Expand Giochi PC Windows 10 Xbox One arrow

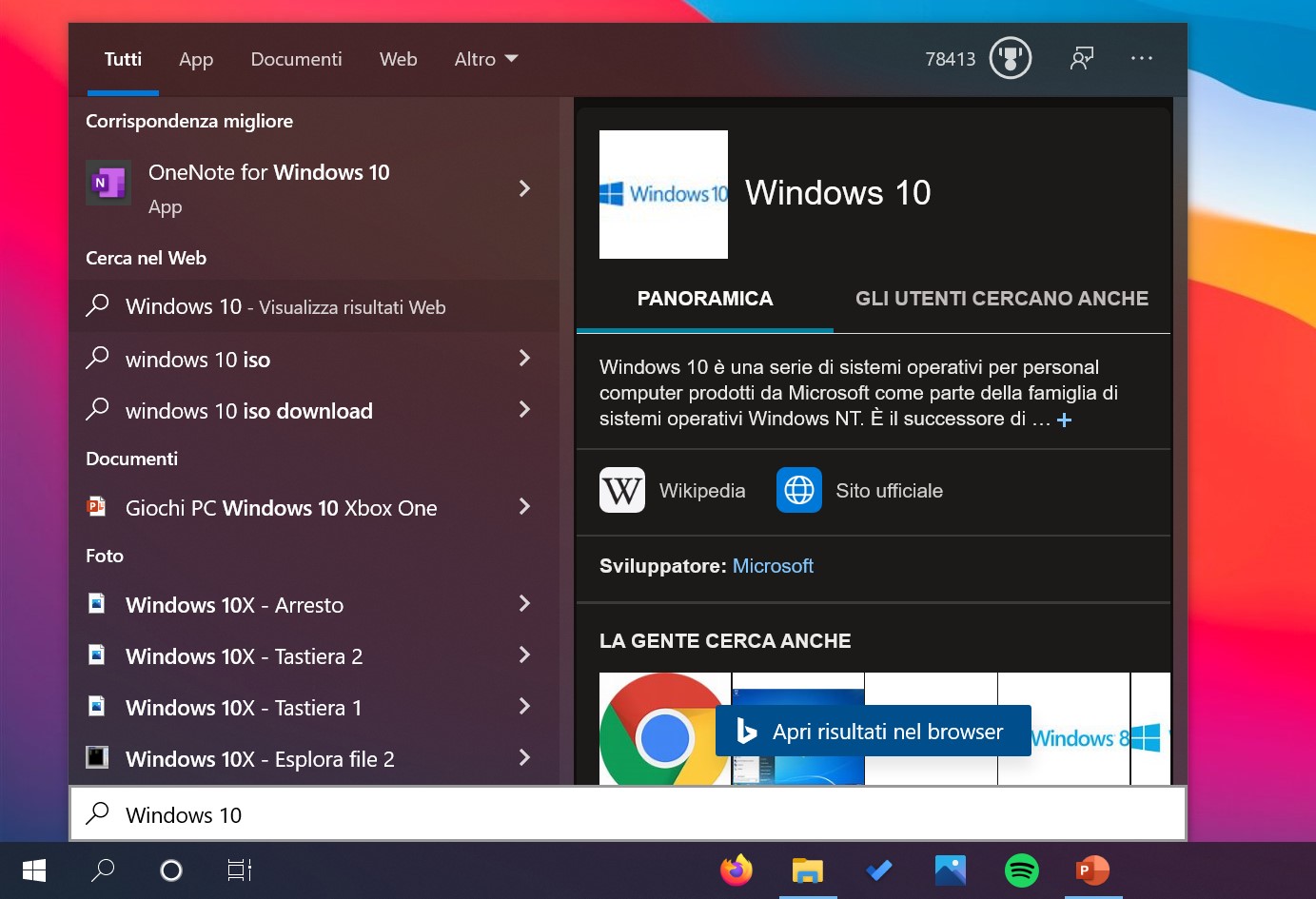tap(524, 506)
